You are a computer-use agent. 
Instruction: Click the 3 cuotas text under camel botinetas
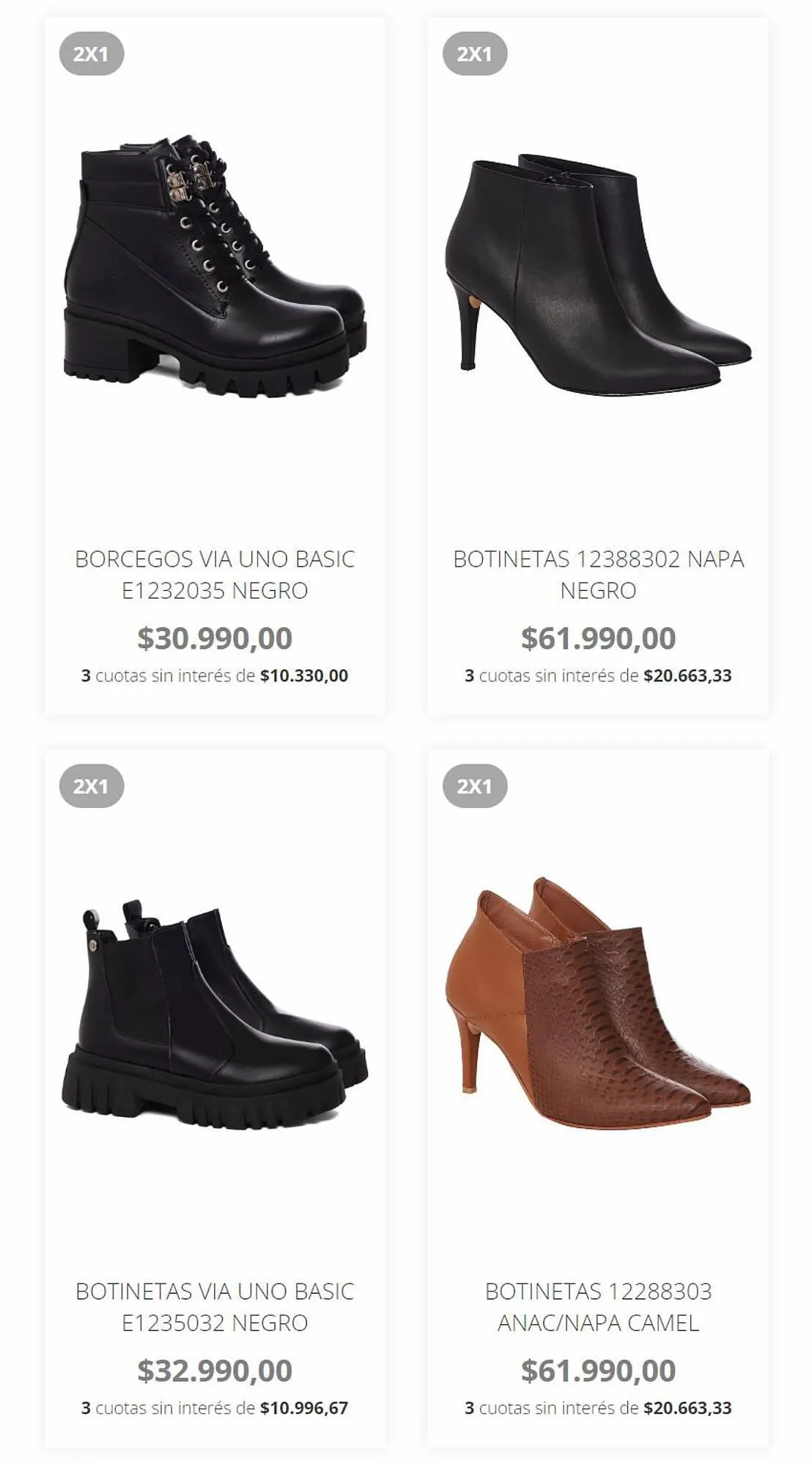click(598, 1408)
